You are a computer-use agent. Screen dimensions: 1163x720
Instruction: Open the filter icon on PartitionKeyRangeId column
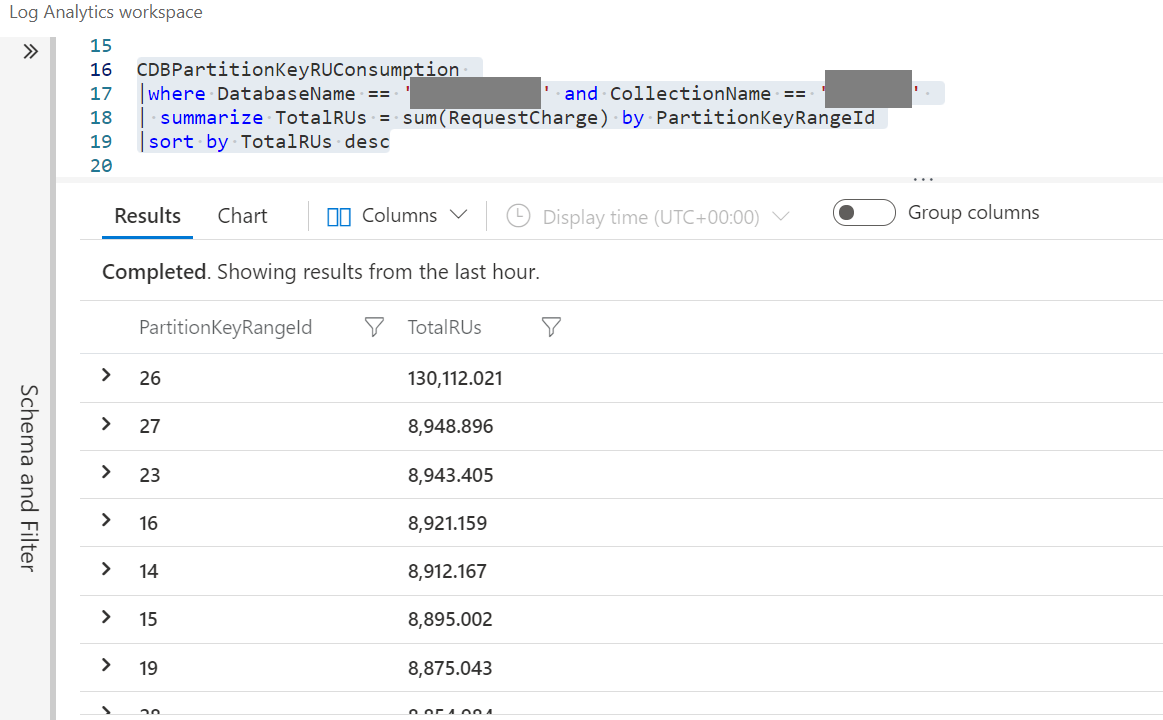pos(373,327)
